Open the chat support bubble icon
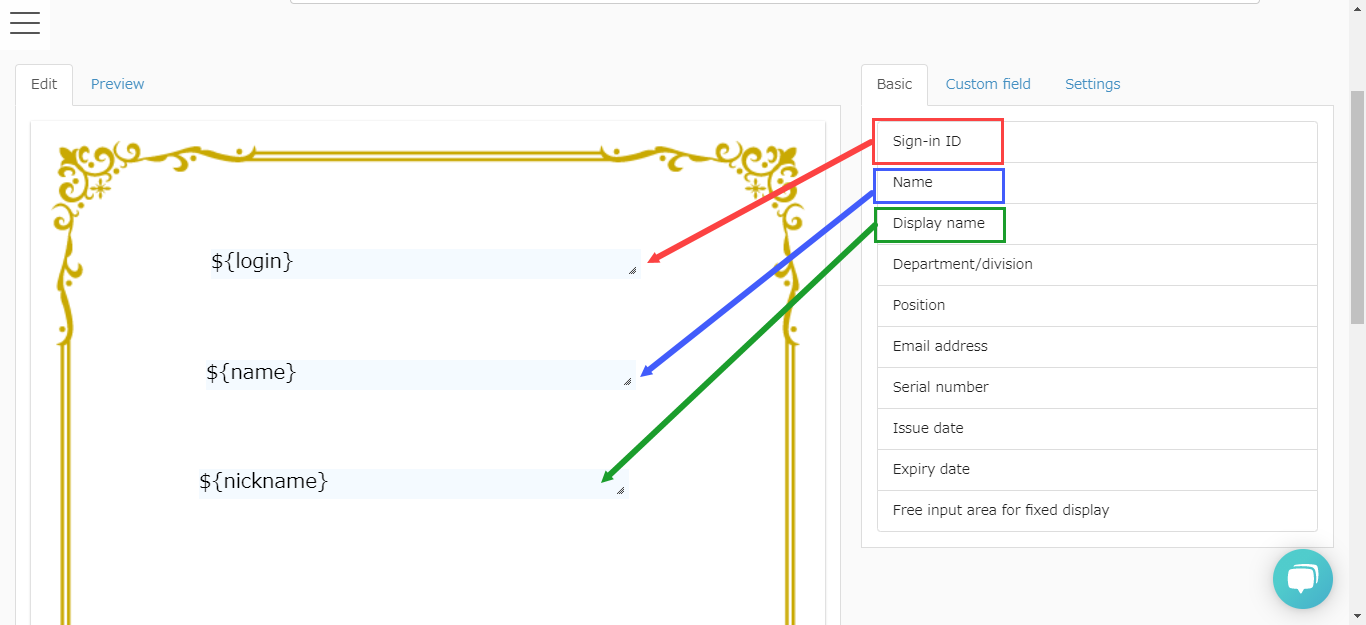The image size is (1366, 625). (x=1302, y=579)
